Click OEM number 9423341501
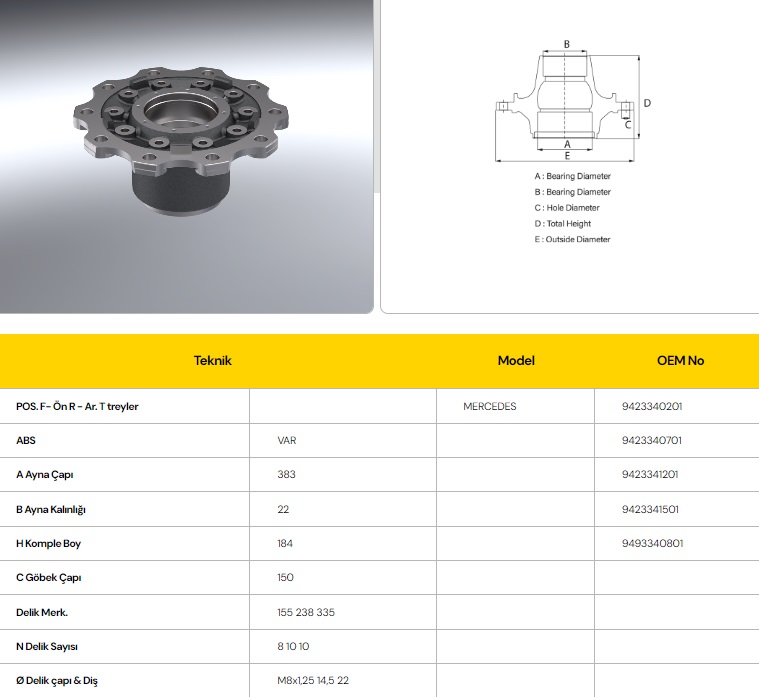This screenshot has height=697, width=759. click(651, 509)
